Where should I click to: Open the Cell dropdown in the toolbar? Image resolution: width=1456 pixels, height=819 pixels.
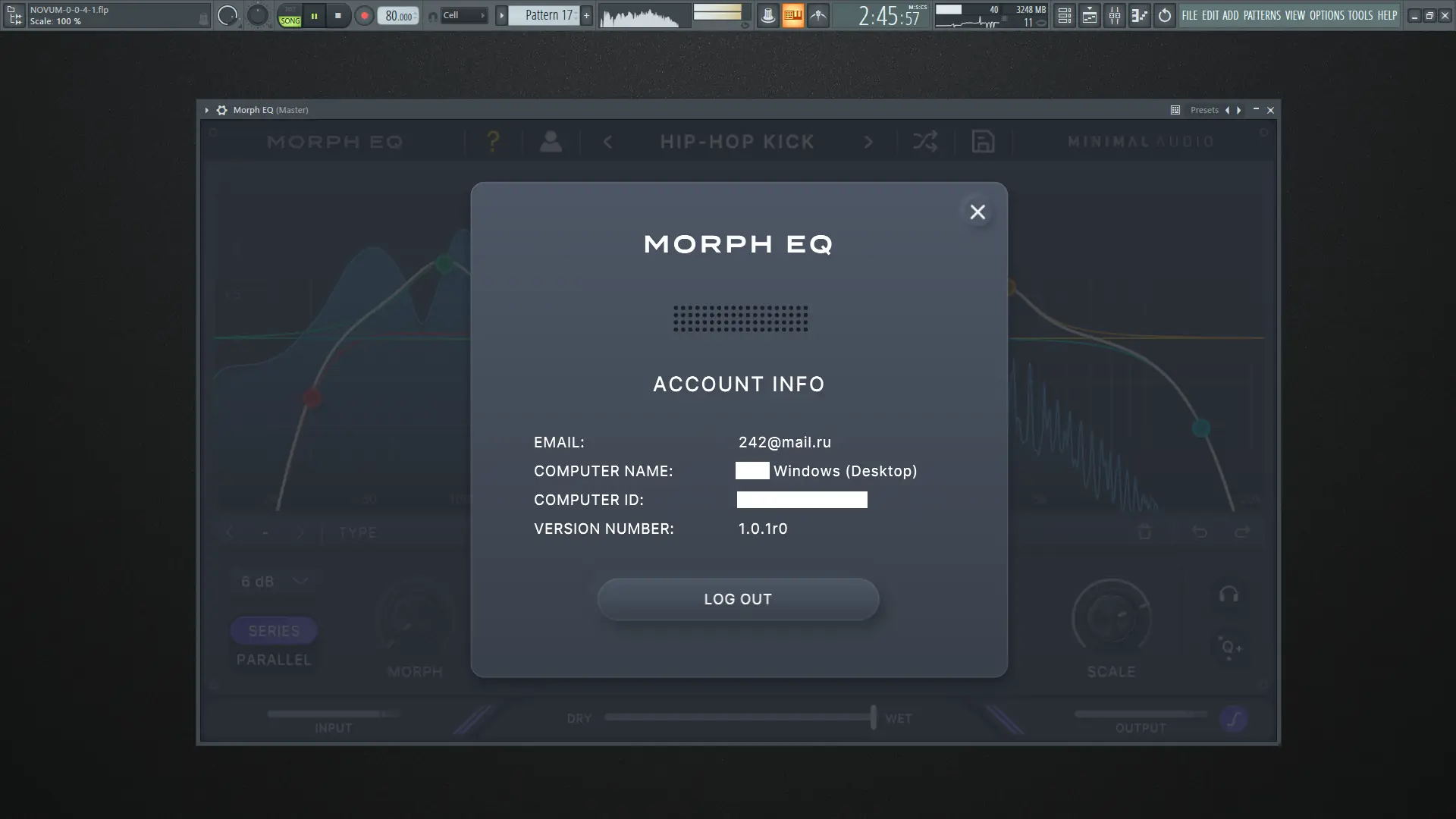tap(463, 14)
